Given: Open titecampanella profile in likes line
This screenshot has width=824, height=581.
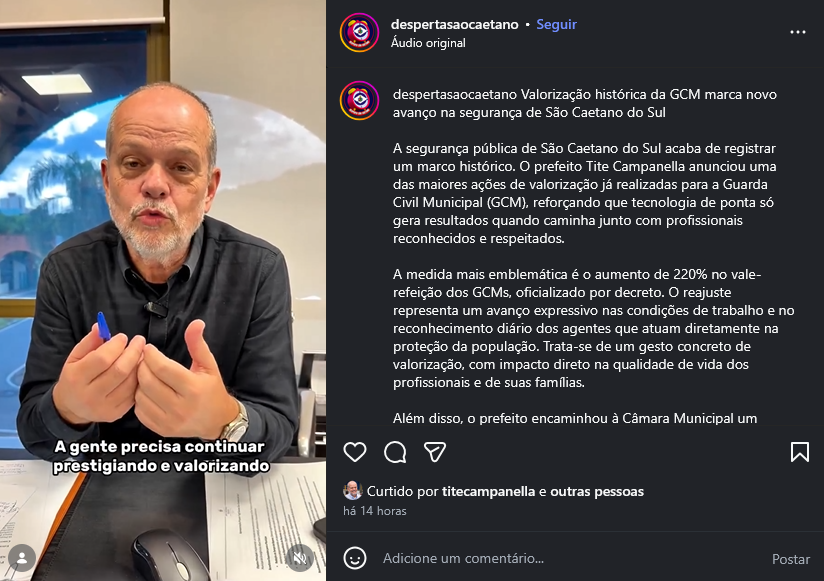Looking at the screenshot, I should (x=488, y=491).
